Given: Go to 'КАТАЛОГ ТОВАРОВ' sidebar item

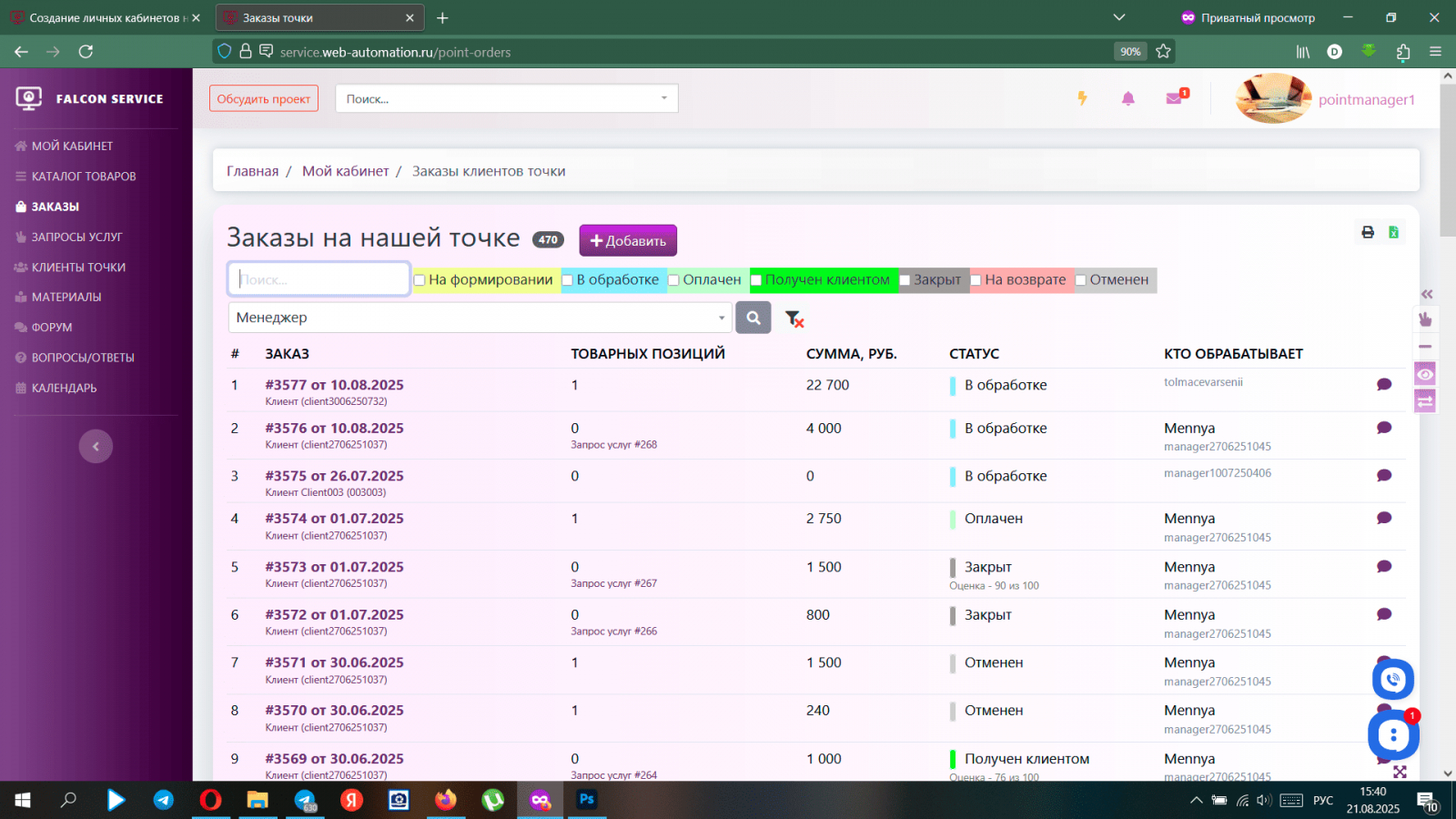Looking at the screenshot, I should pos(76,177).
